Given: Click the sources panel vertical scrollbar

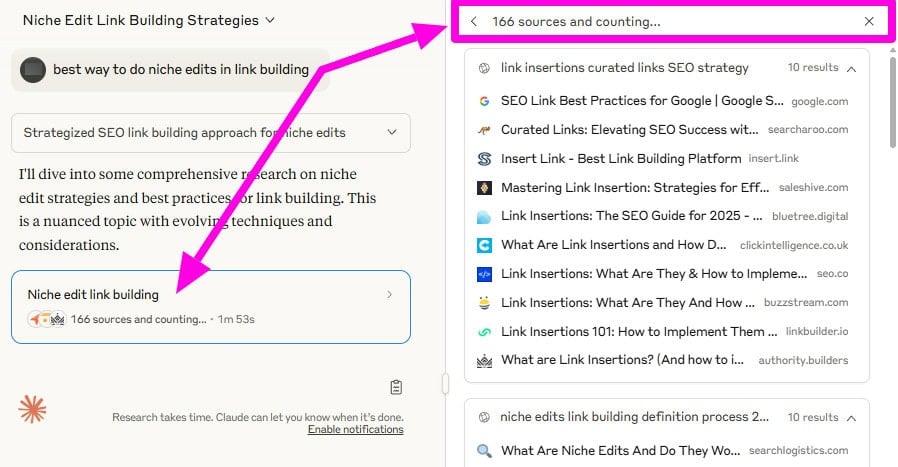Looking at the screenshot, I should (x=890, y=100).
